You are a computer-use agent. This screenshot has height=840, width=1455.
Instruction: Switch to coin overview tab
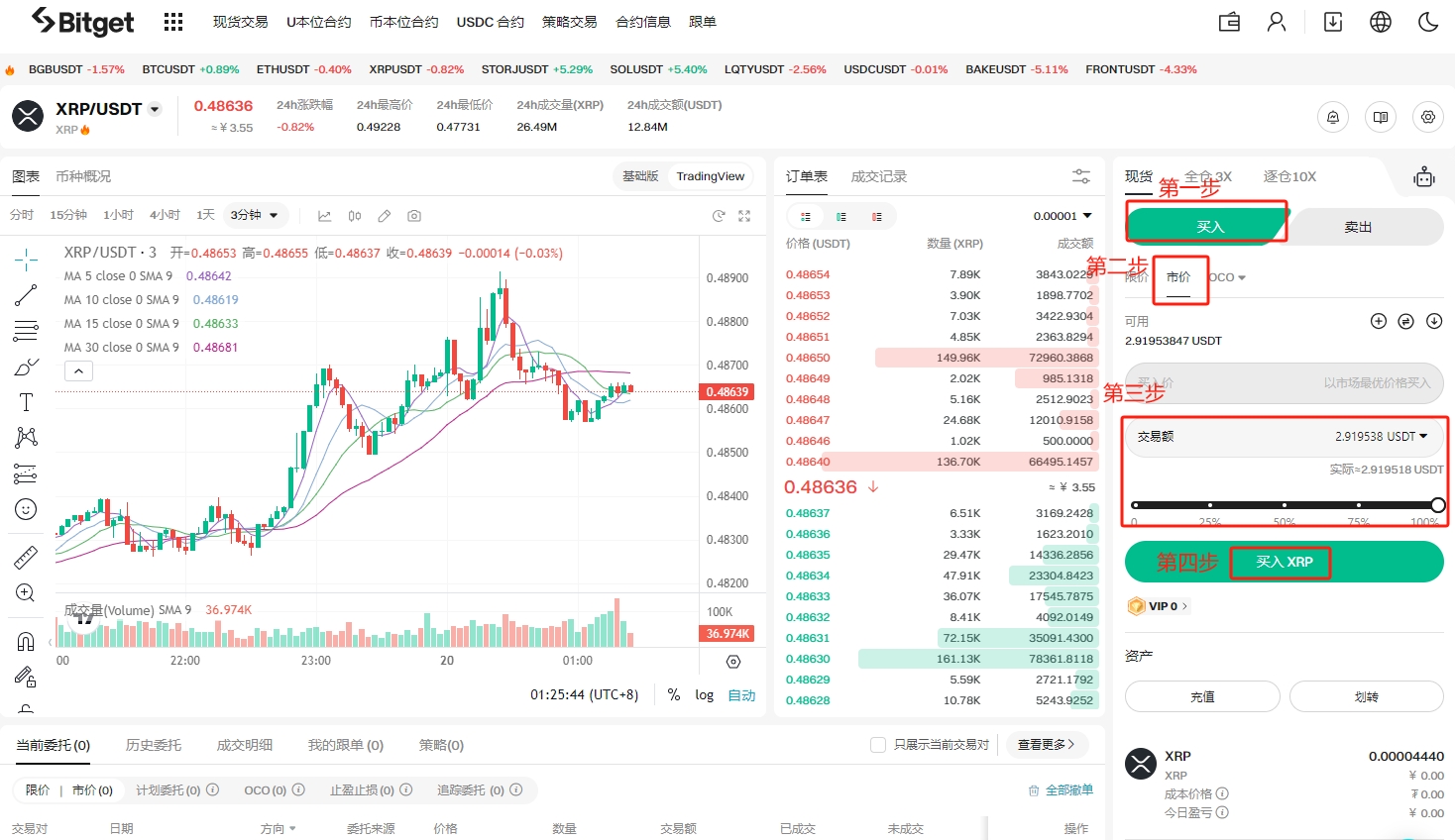pyautogui.click(x=83, y=176)
